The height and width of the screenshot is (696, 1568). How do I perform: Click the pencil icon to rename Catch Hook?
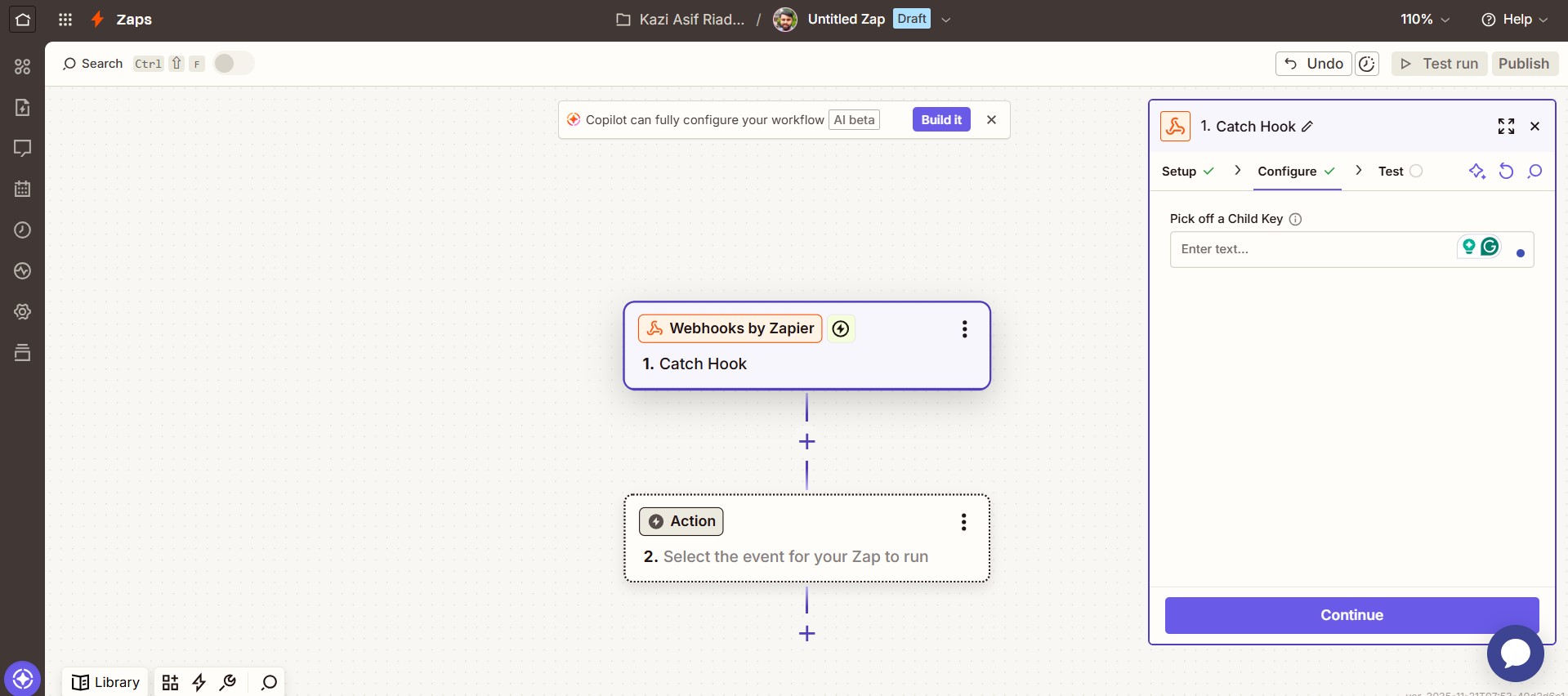point(1307,127)
